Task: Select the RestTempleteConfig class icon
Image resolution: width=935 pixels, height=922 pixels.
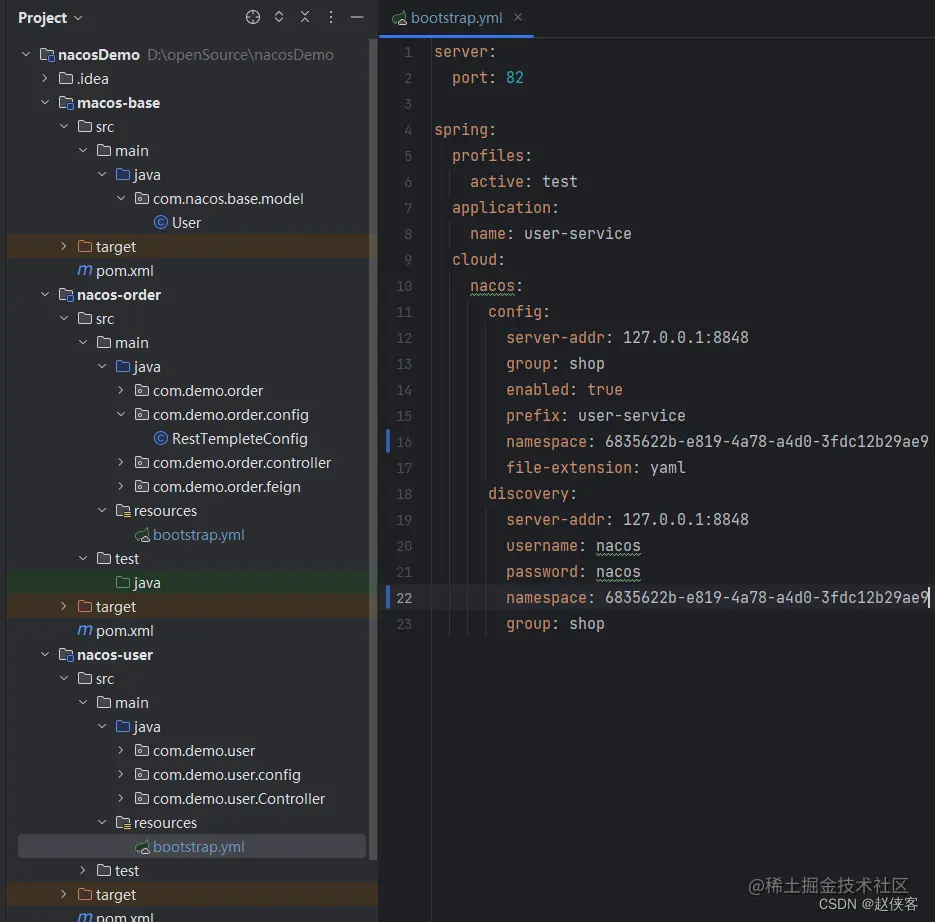Action: tap(160, 438)
